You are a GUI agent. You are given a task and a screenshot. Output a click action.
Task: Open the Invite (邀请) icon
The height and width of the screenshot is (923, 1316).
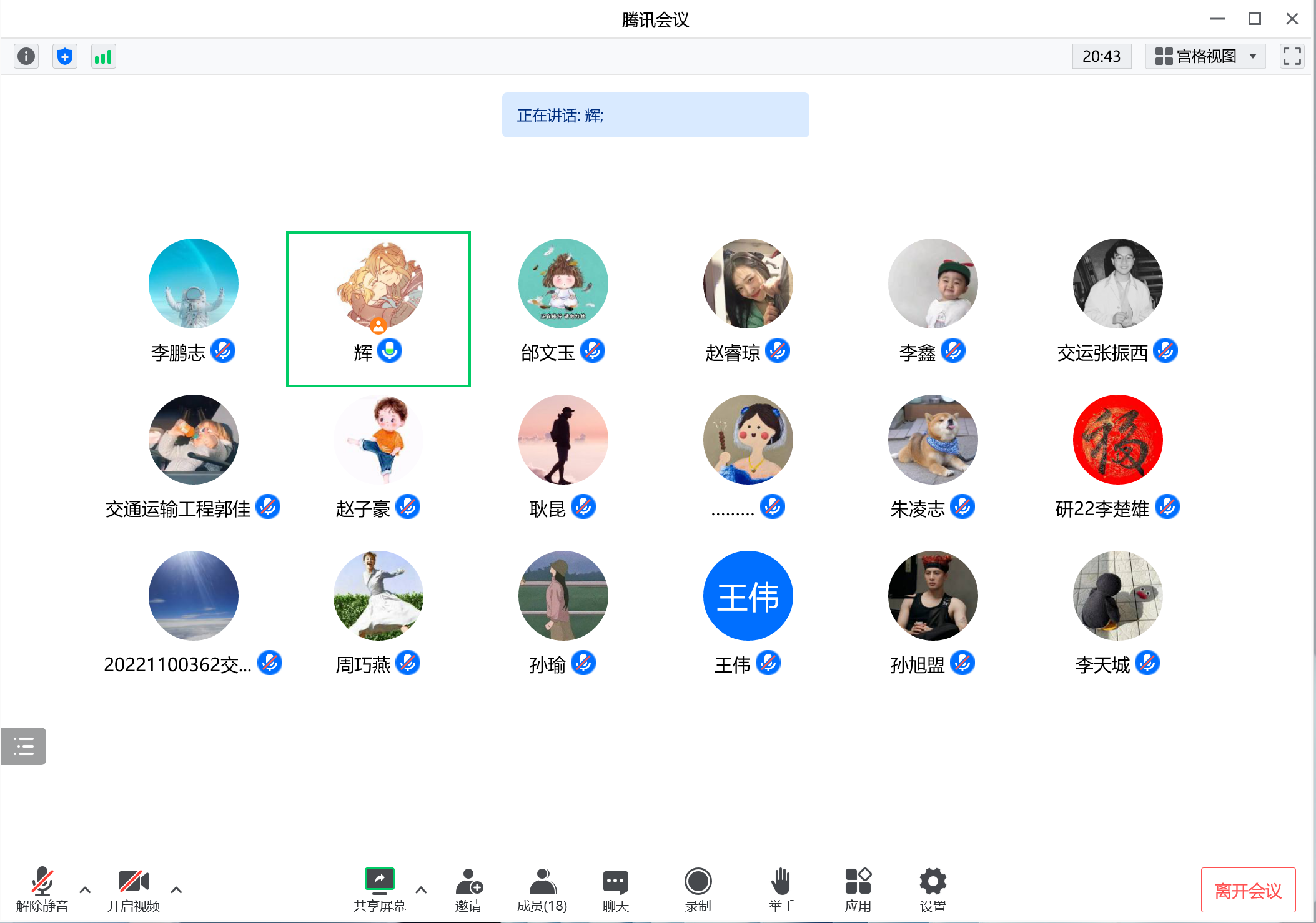pyautogui.click(x=468, y=889)
